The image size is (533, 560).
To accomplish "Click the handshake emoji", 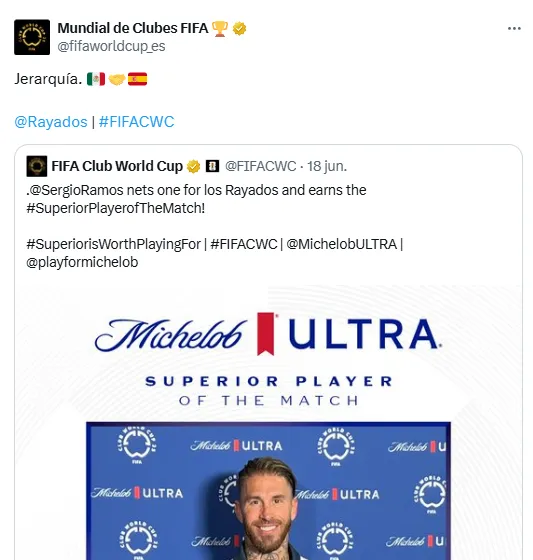I will pyautogui.click(x=117, y=79).
